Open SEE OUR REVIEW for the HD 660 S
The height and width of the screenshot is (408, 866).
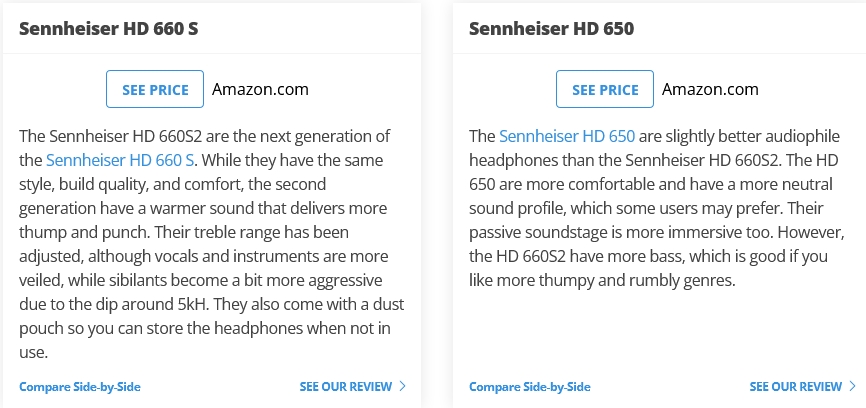(x=345, y=387)
